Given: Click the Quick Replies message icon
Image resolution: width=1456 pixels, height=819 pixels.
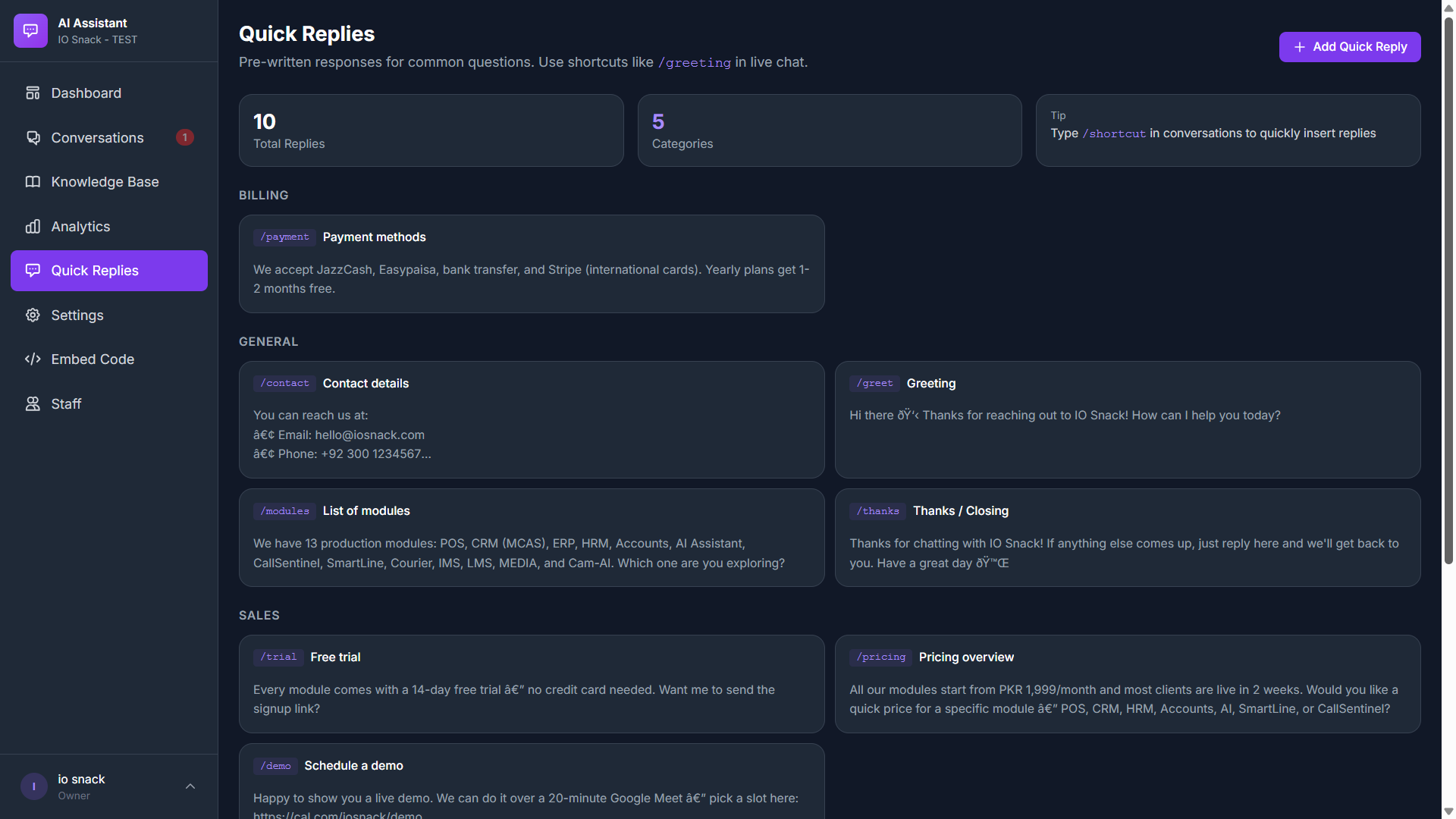Looking at the screenshot, I should point(33,271).
